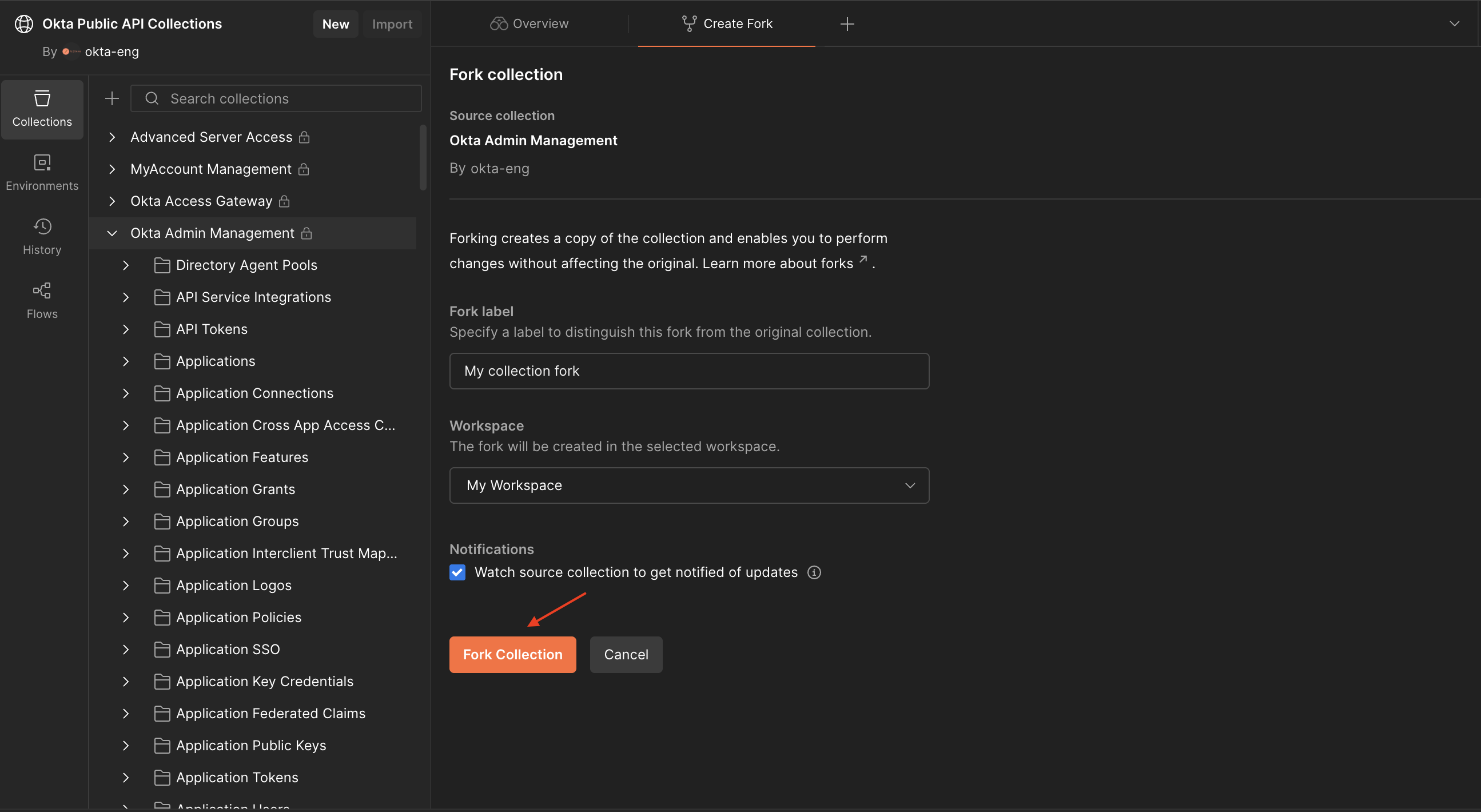Click the workspace globe icon by Okta title

coord(23,23)
